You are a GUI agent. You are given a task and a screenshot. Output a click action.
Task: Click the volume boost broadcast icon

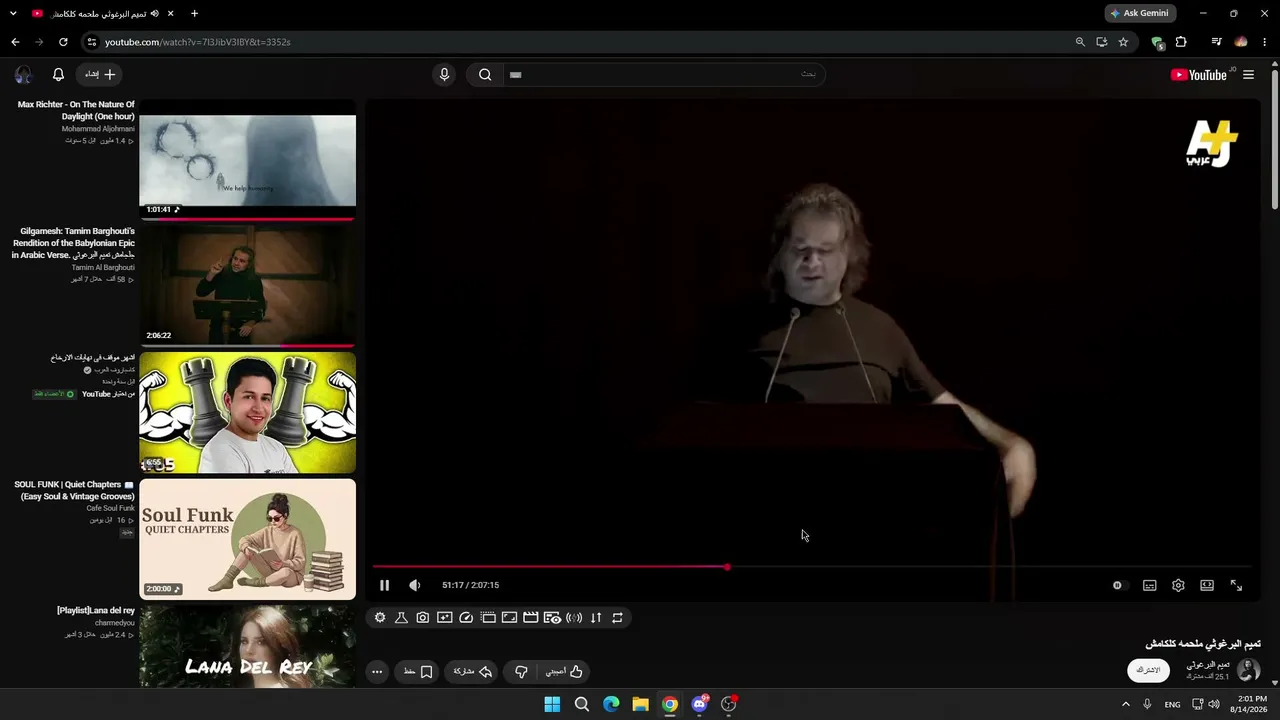click(574, 618)
